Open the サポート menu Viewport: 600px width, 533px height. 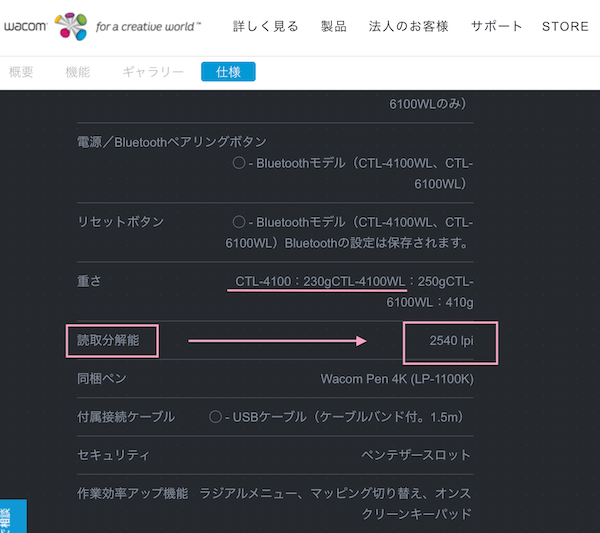click(x=496, y=26)
